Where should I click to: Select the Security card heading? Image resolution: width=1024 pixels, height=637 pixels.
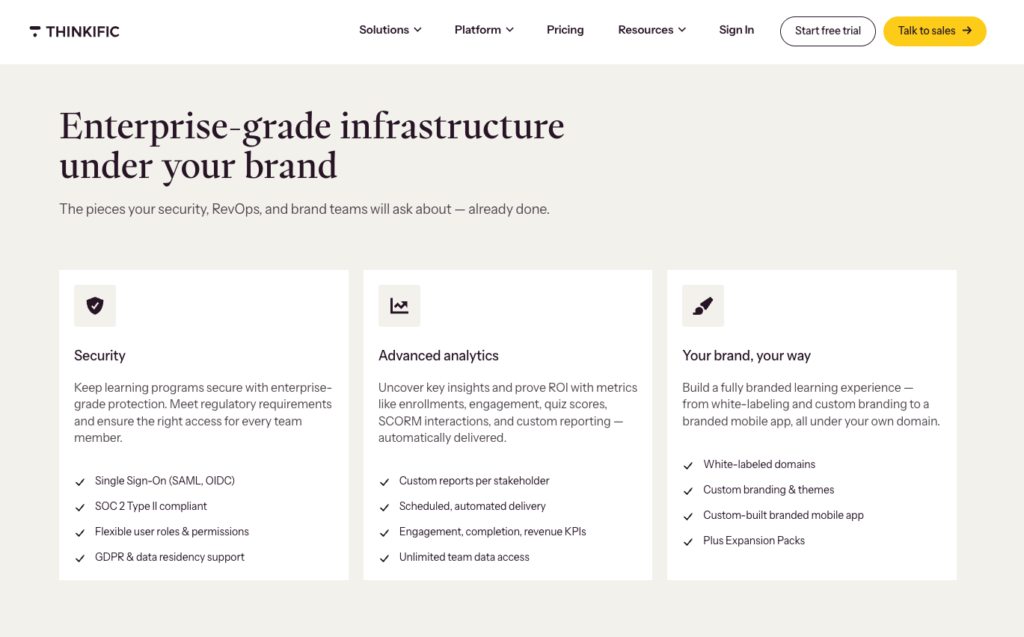99,355
